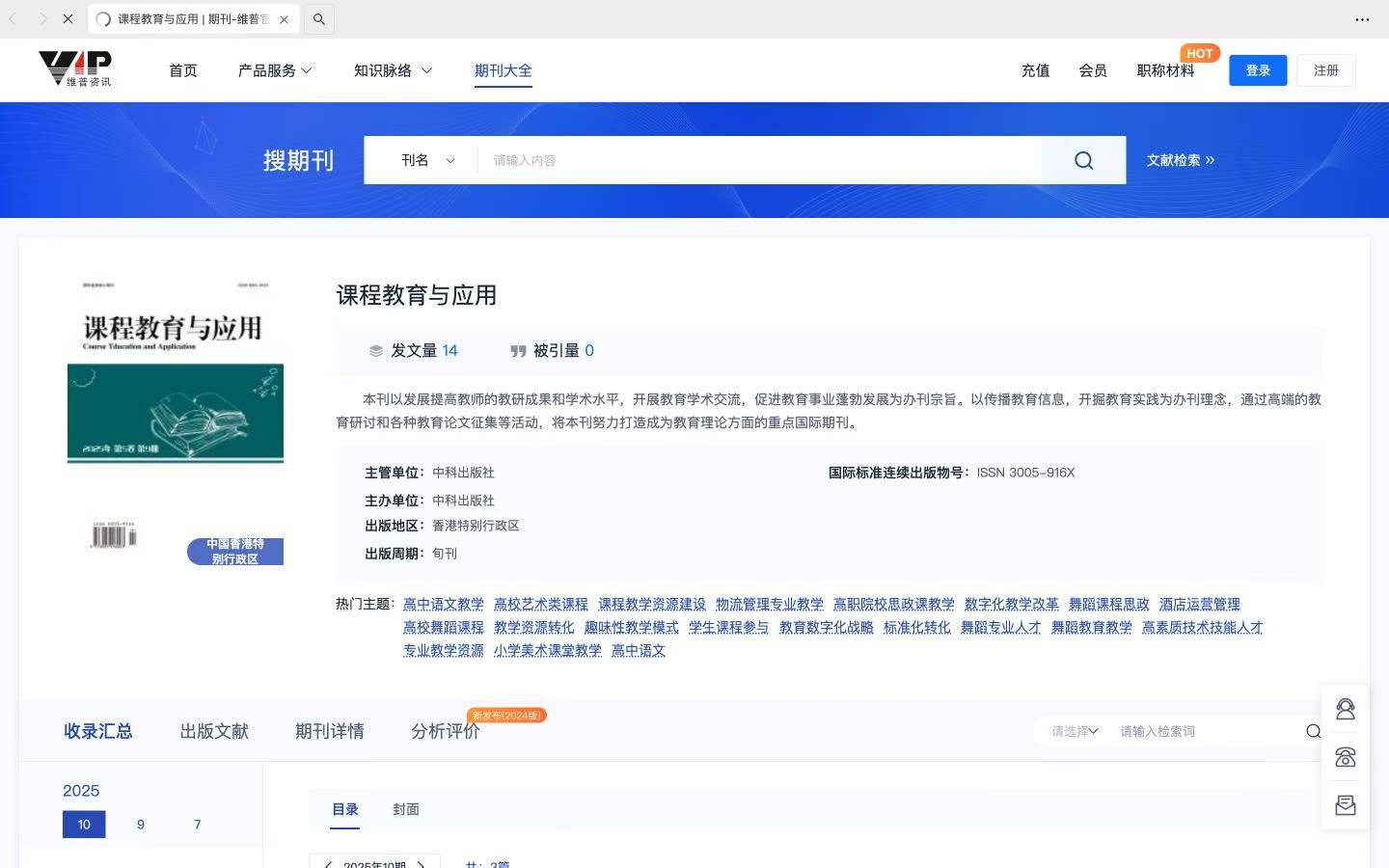Open the browser three-dots menu
The height and width of the screenshot is (868, 1389).
(1362, 19)
